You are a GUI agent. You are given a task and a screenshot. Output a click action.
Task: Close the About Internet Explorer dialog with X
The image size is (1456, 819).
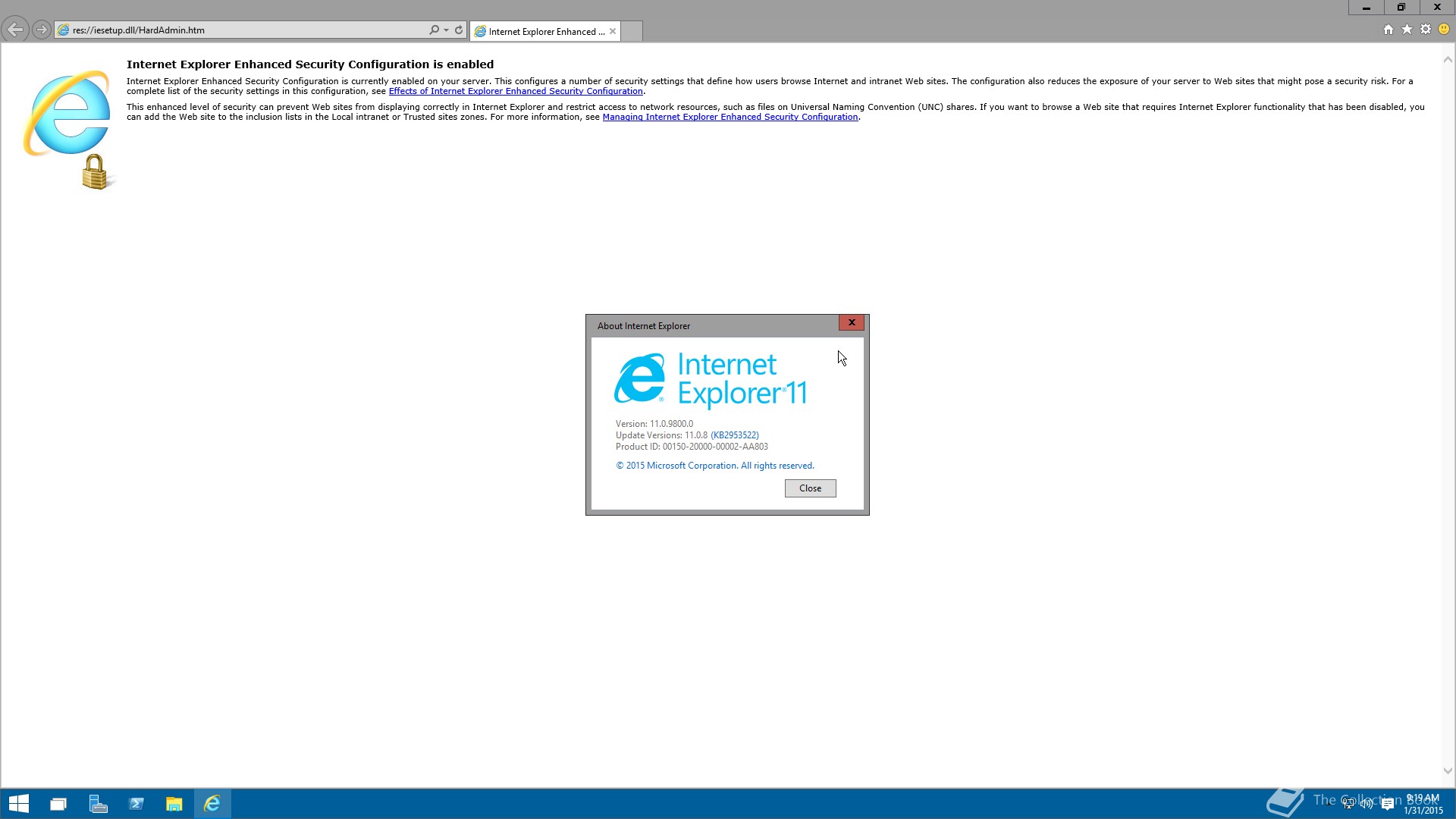(x=852, y=322)
